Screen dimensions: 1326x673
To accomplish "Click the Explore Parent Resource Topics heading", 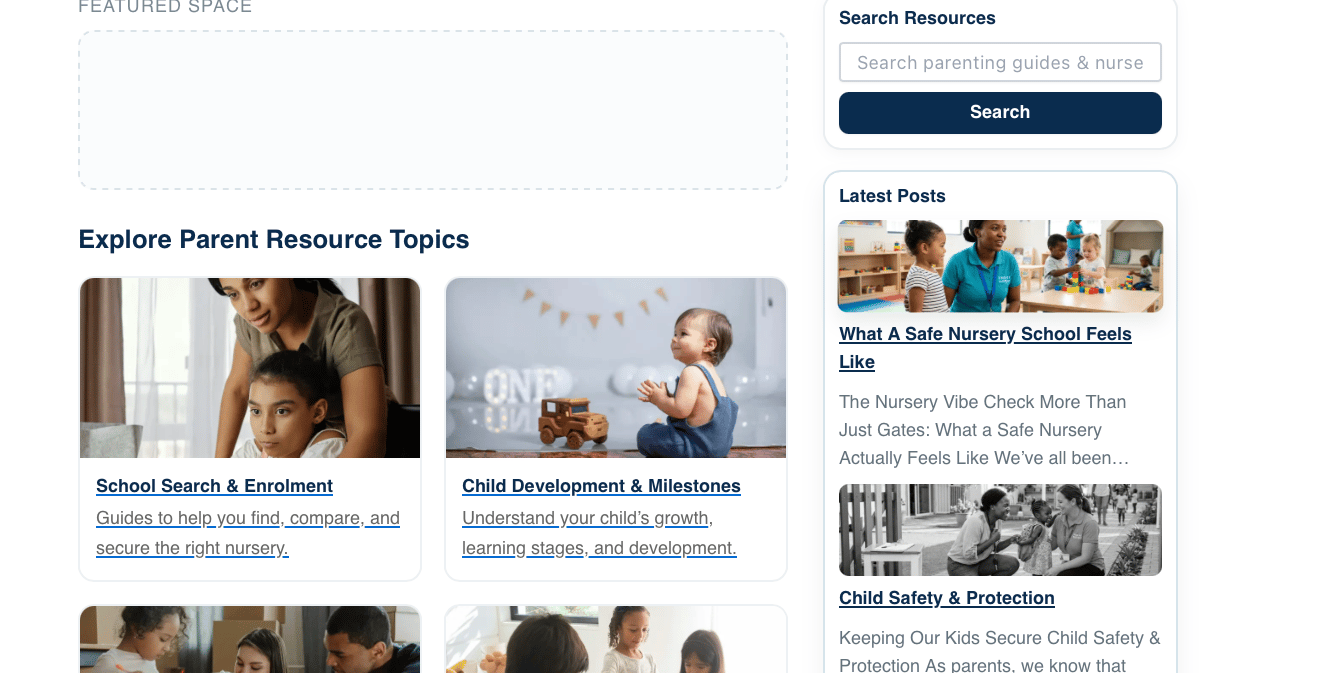I will [274, 240].
